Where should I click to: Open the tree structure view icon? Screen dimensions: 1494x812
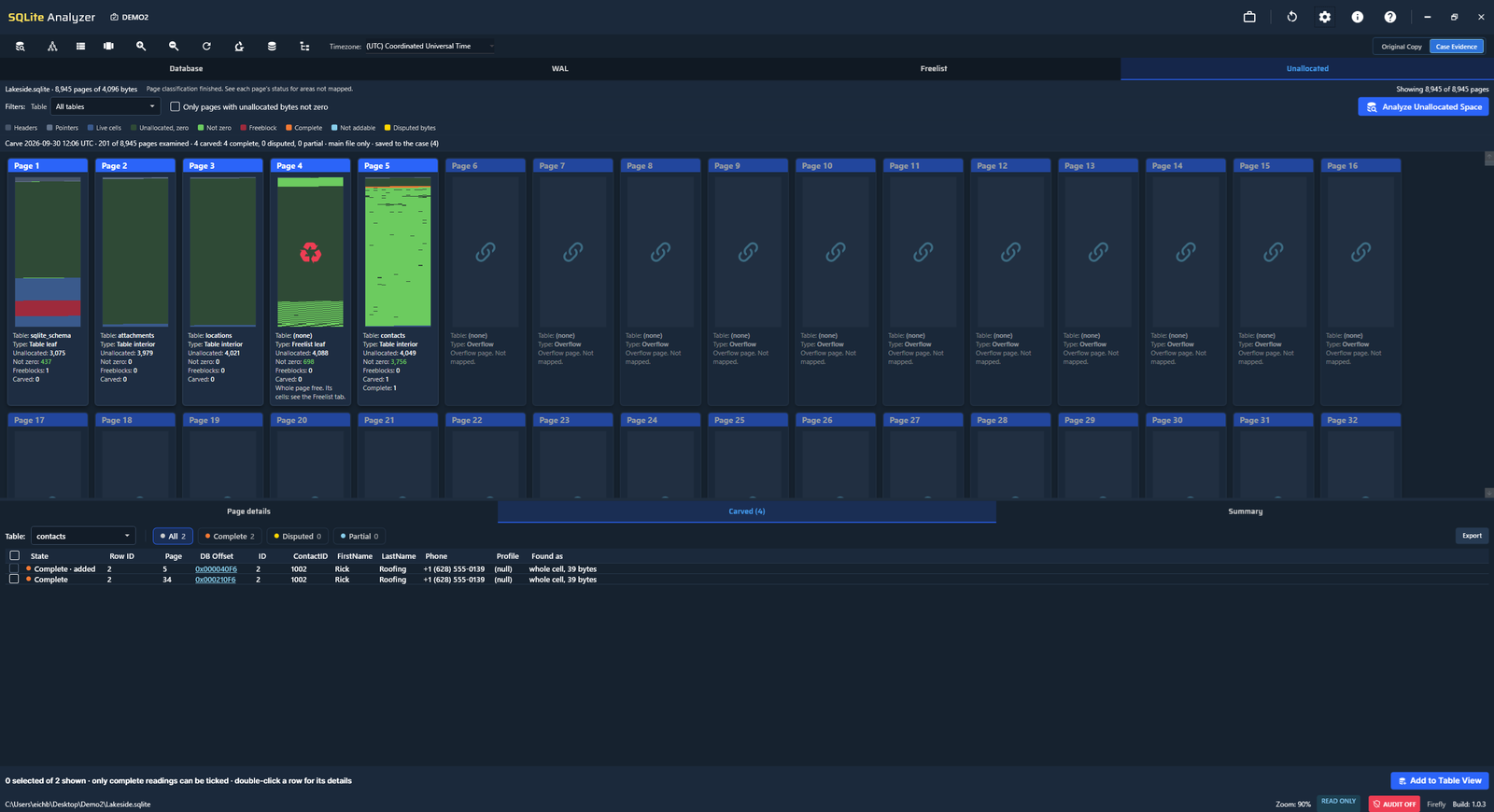pyautogui.click(x=52, y=46)
